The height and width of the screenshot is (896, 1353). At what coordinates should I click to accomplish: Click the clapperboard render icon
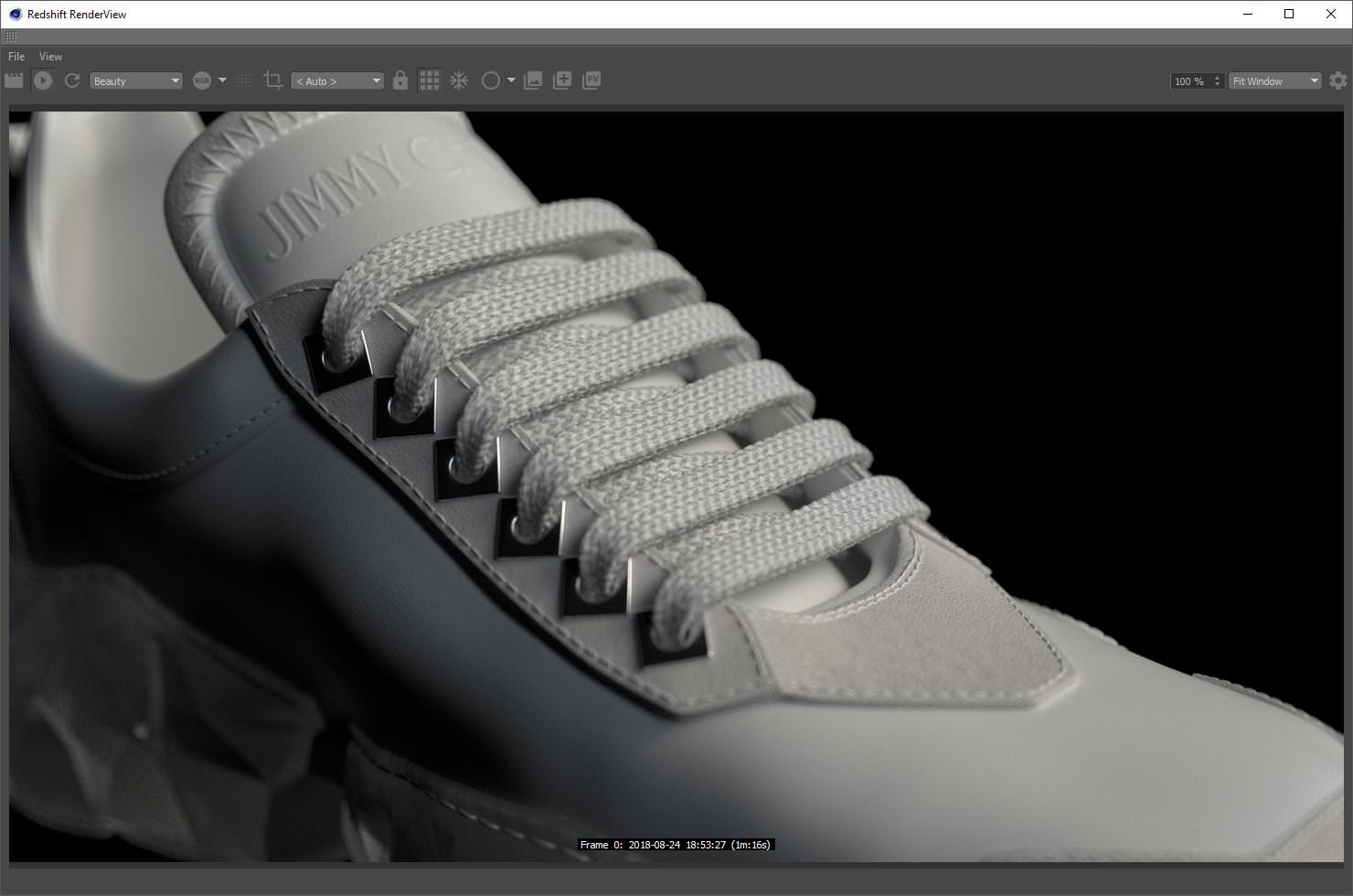[14, 80]
